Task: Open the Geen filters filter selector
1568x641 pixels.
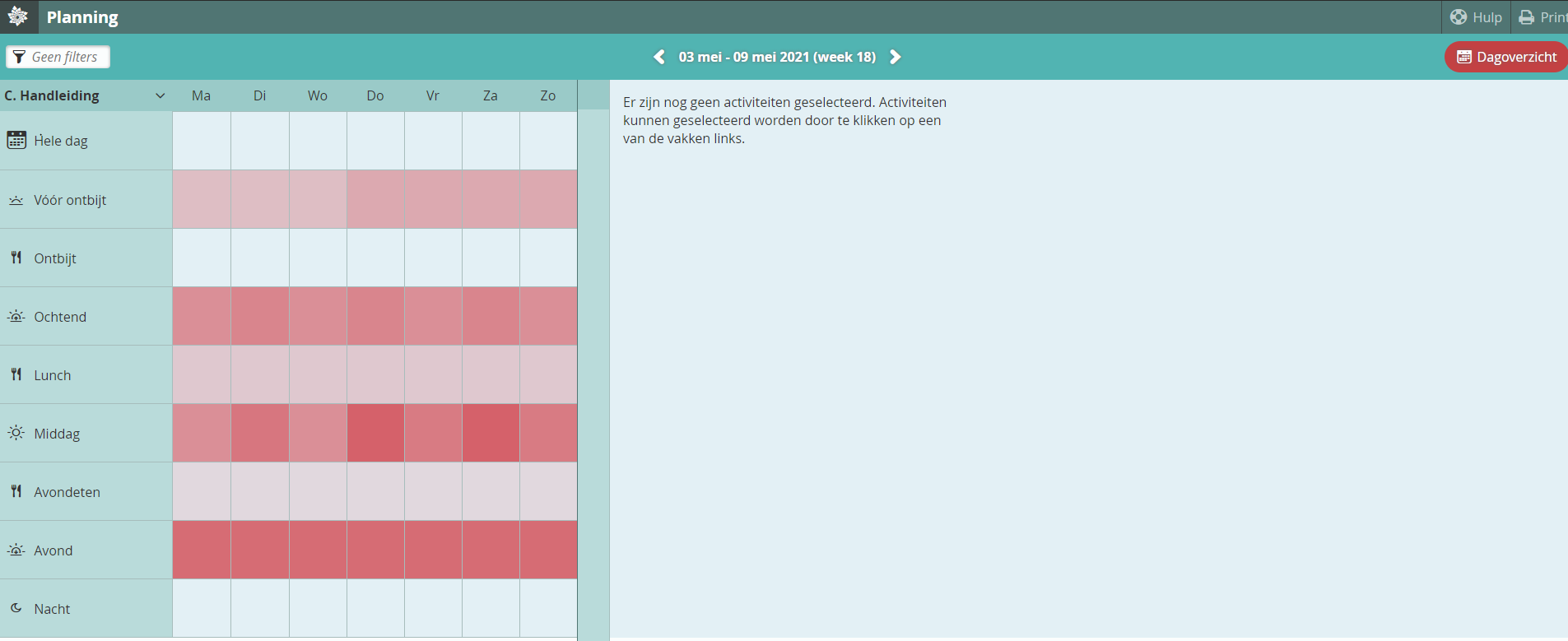Action: coord(58,57)
